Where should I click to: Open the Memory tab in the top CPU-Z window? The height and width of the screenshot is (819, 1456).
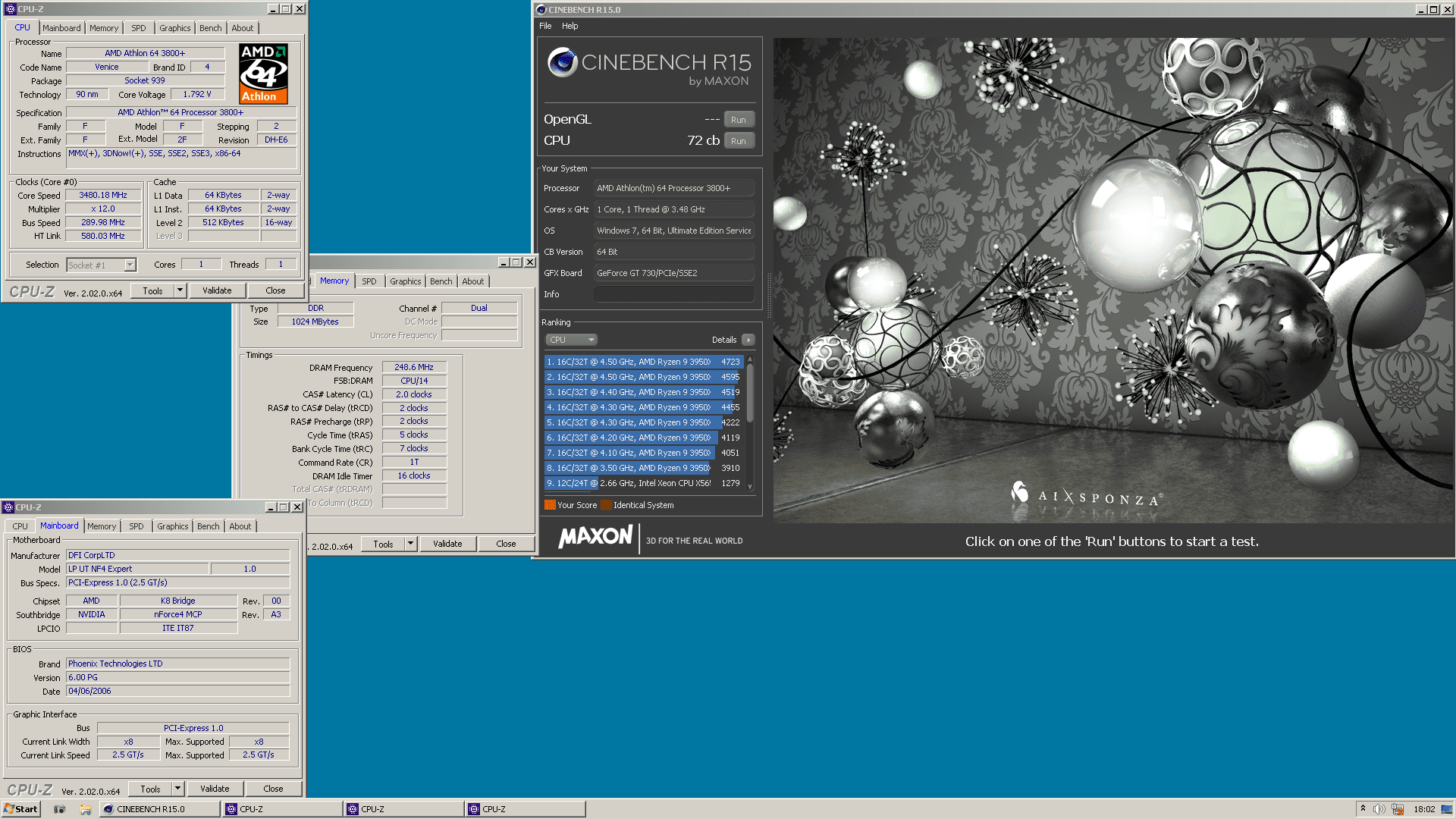[104, 28]
